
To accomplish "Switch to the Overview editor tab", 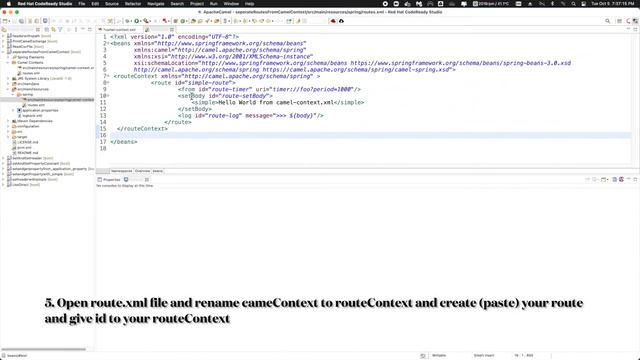I will [142, 171].
